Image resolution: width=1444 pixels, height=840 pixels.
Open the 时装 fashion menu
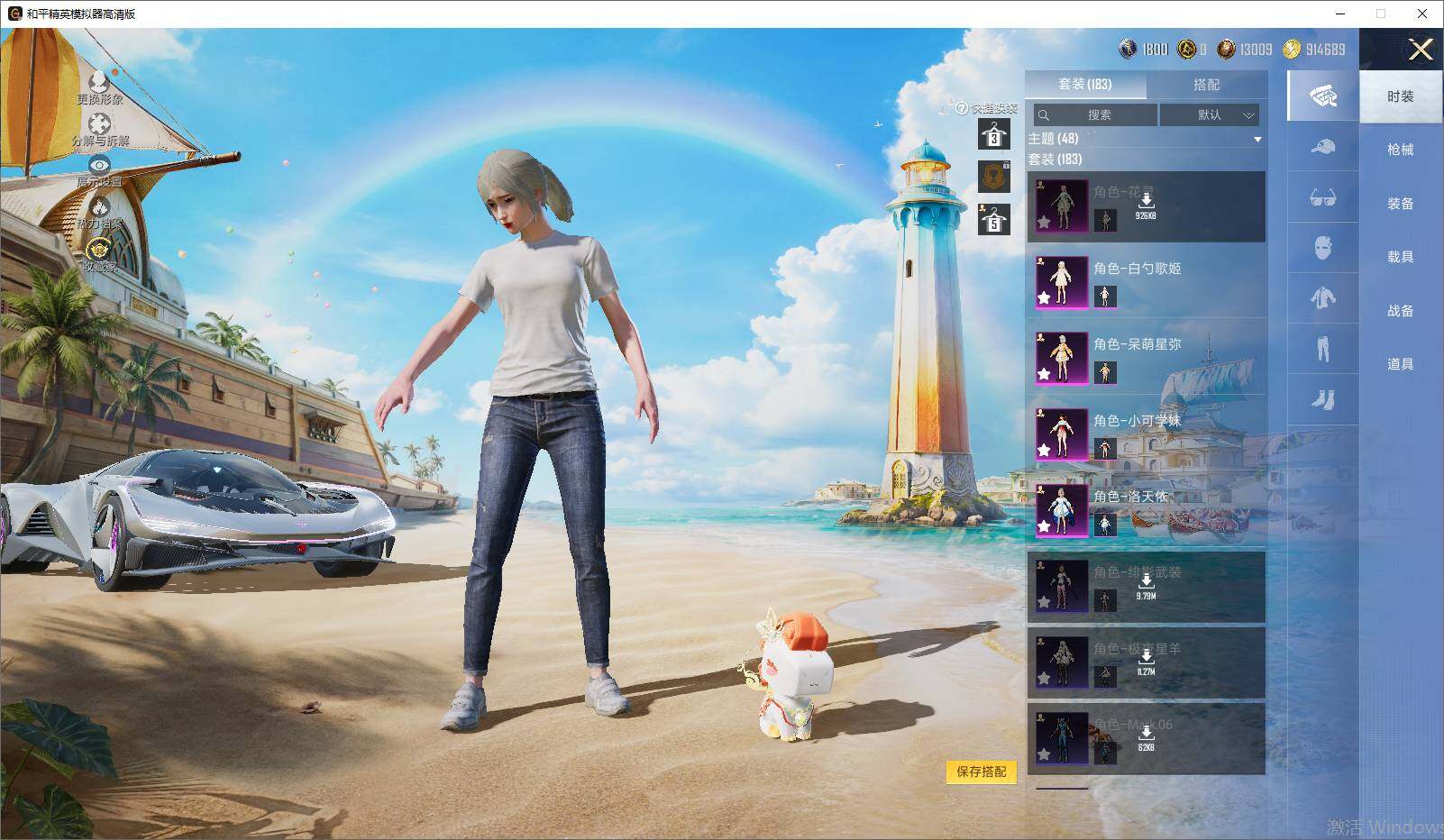coord(1401,96)
